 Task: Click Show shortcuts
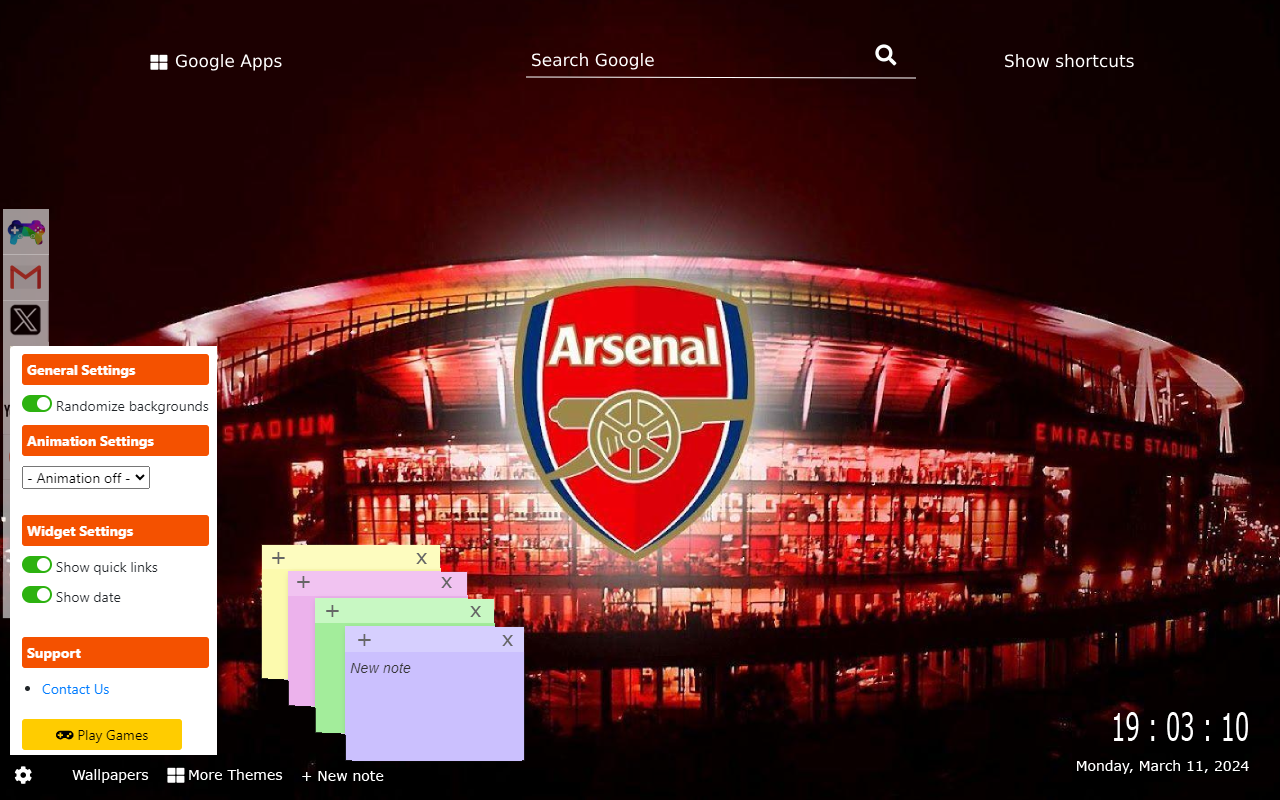click(x=1069, y=61)
